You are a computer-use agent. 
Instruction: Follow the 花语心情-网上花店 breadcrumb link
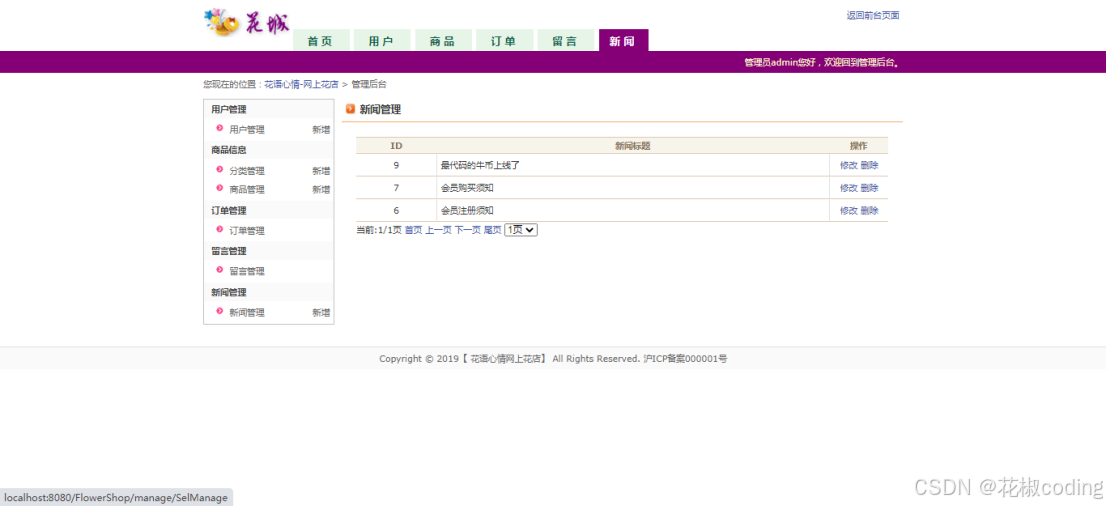click(x=301, y=84)
